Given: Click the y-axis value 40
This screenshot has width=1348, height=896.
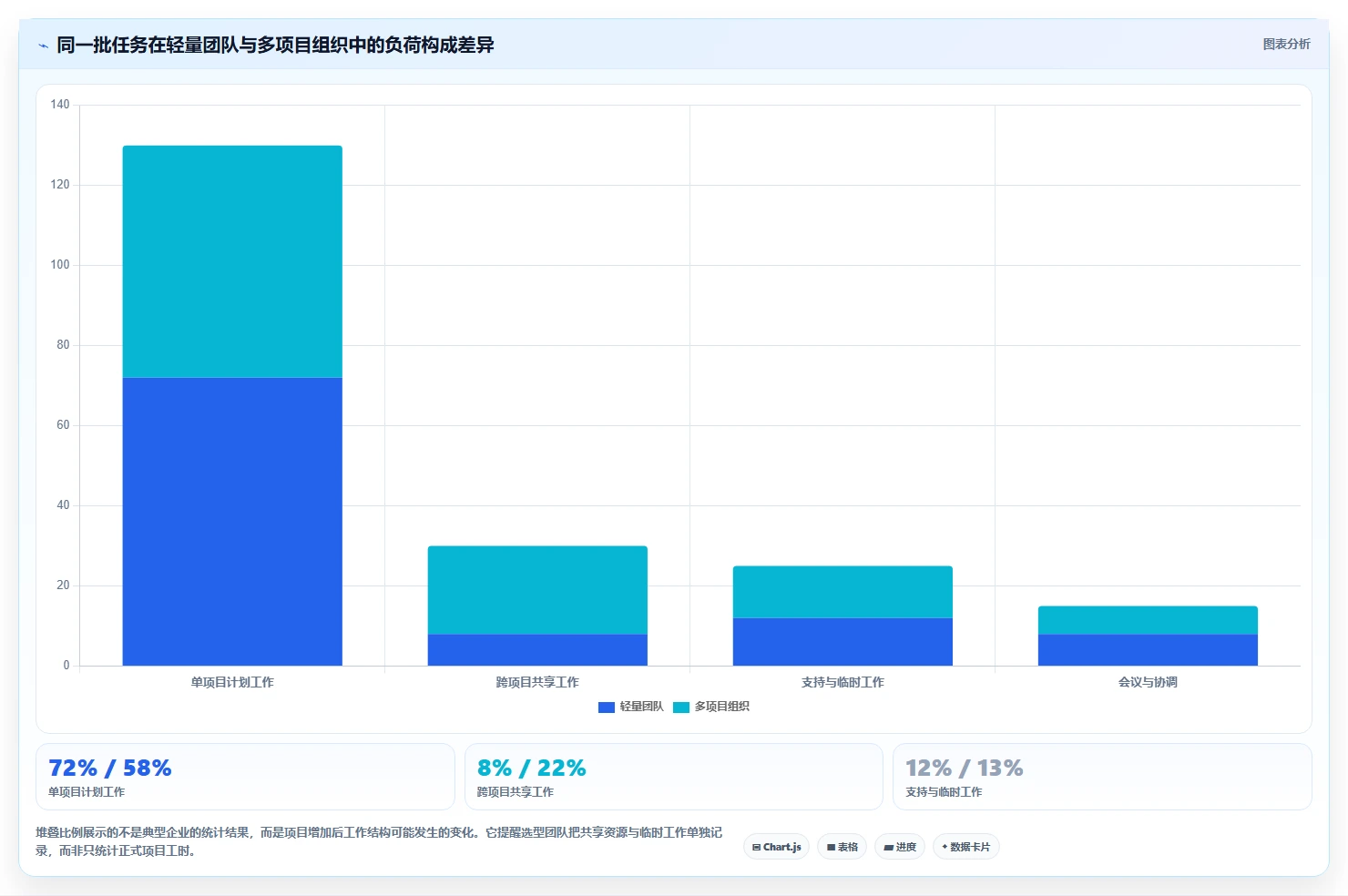Looking at the screenshot, I should click(63, 505).
